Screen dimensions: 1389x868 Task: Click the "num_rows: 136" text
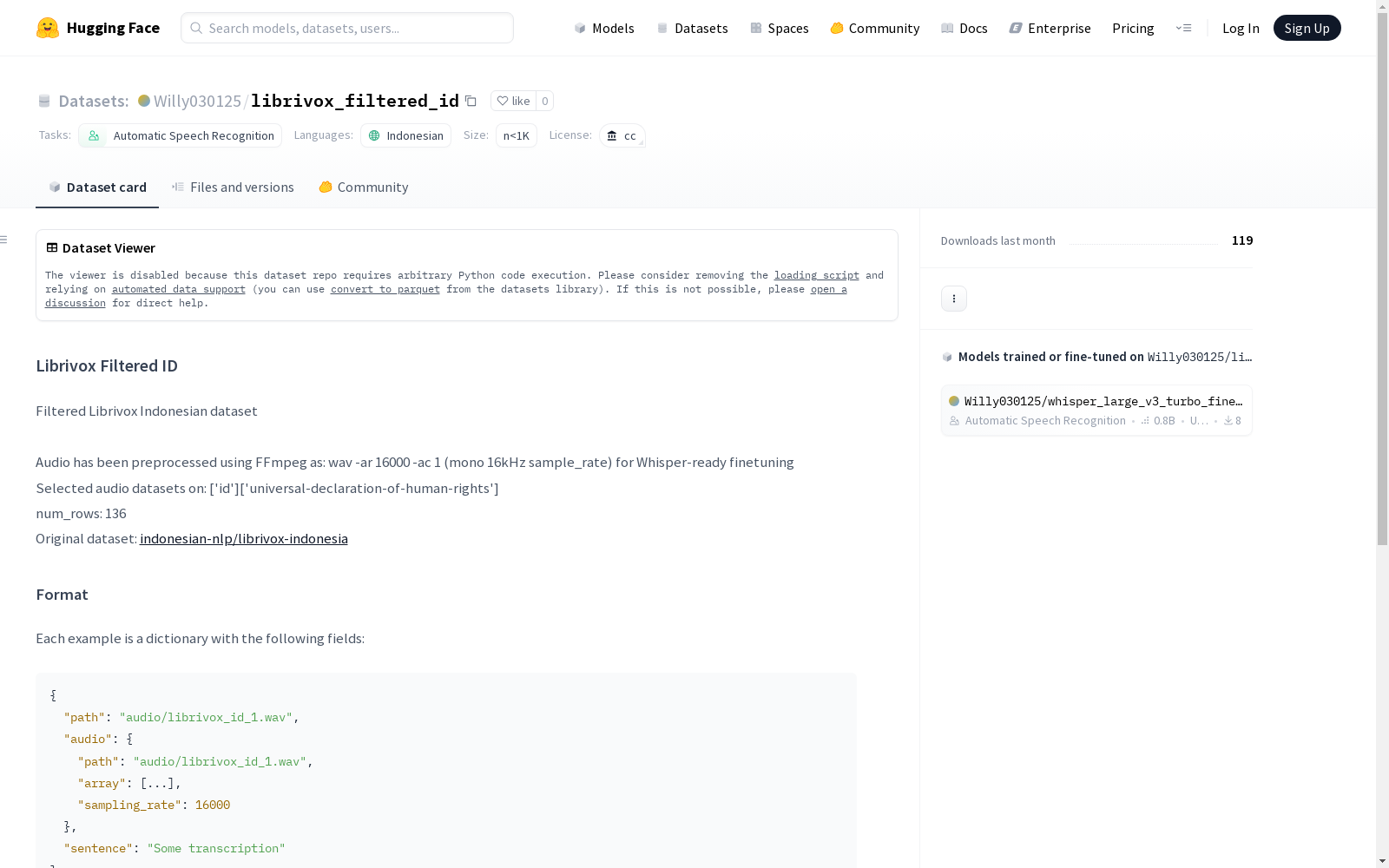tap(81, 514)
